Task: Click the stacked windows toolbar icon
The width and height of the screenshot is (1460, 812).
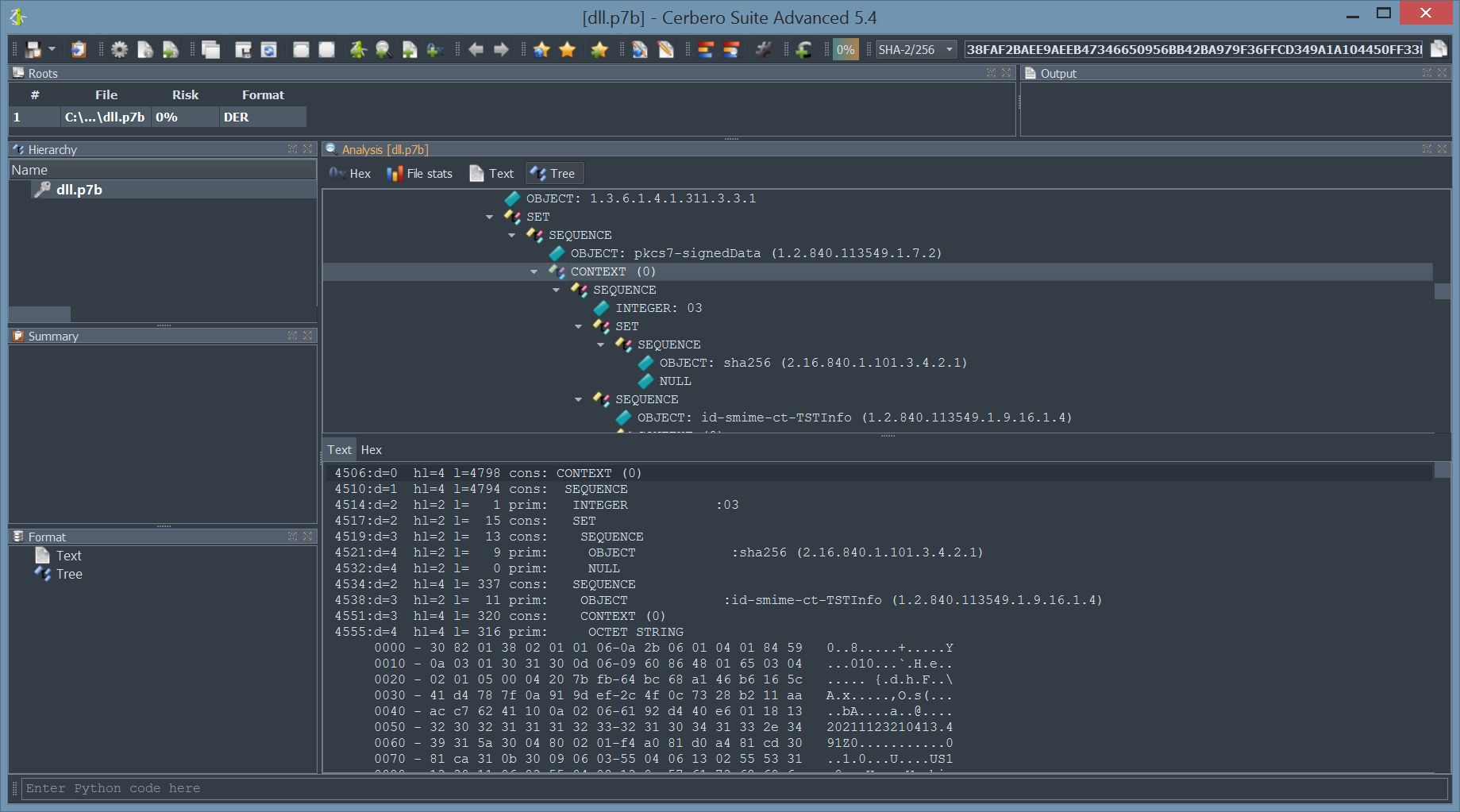Action: click(211, 50)
